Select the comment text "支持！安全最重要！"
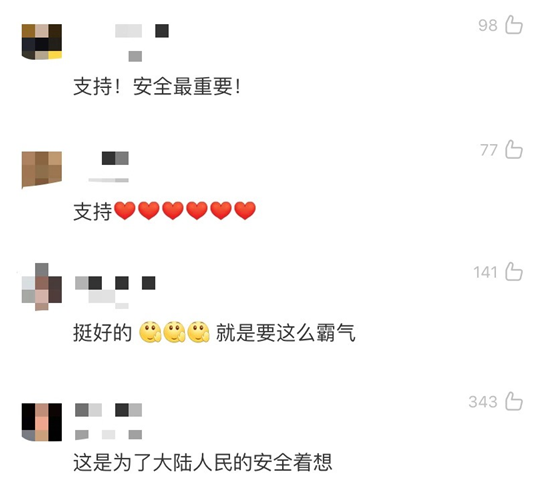This screenshot has width=559, height=493. pos(157,87)
